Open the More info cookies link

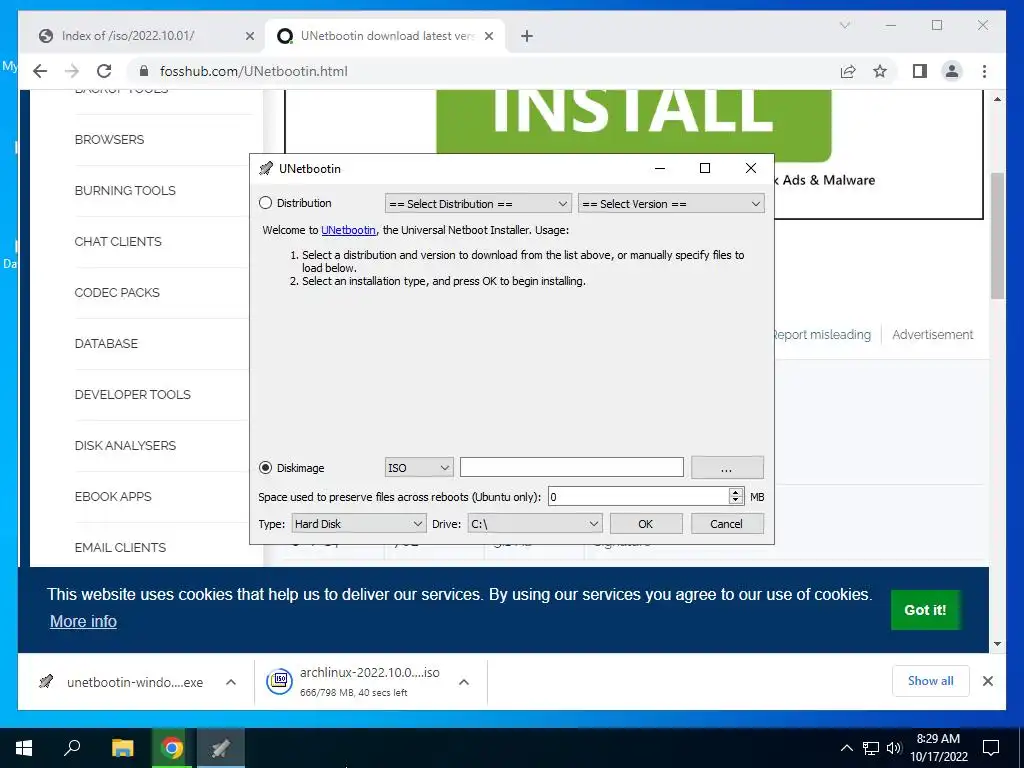pos(84,621)
